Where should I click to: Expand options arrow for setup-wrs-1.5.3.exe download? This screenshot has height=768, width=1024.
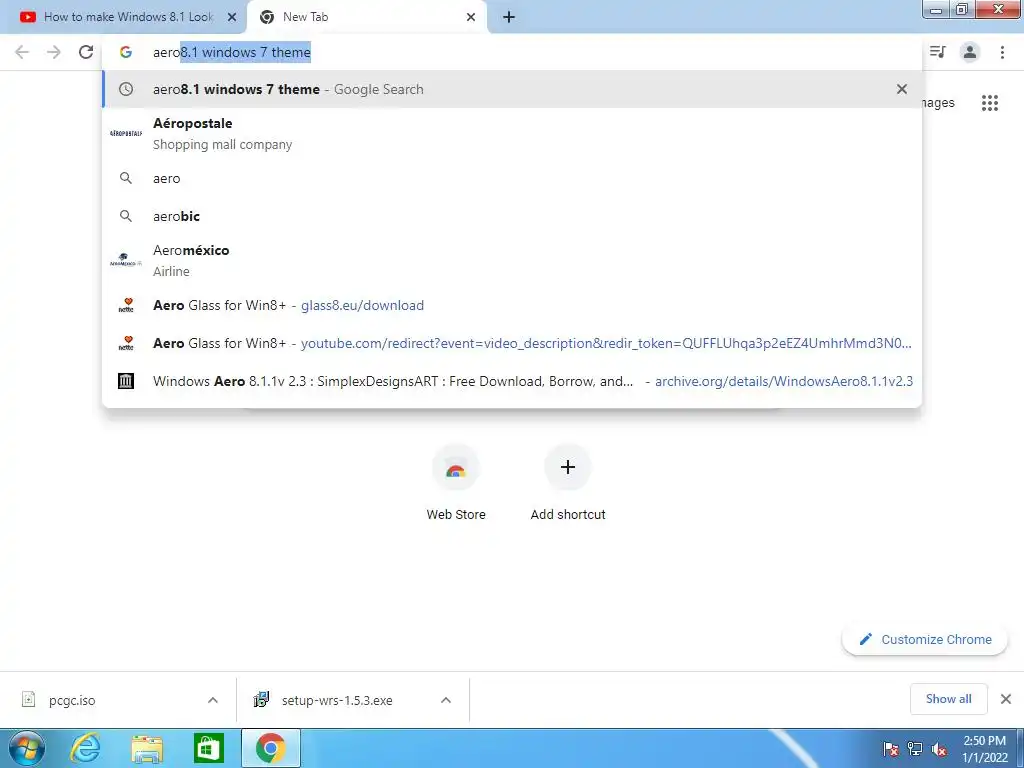pyautogui.click(x=446, y=700)
